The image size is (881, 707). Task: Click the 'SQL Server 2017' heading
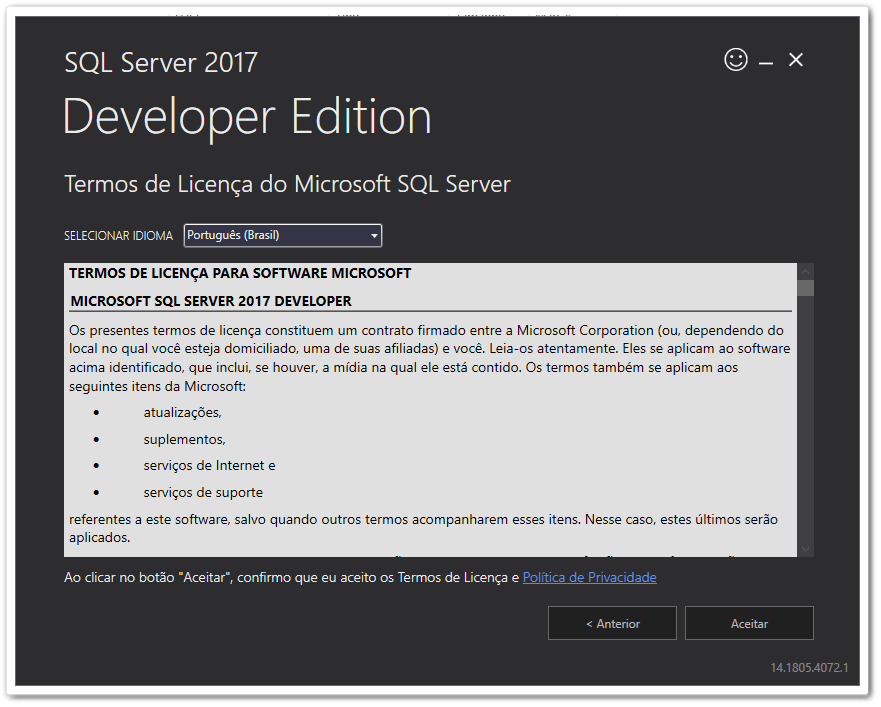[x=161, y=62]
